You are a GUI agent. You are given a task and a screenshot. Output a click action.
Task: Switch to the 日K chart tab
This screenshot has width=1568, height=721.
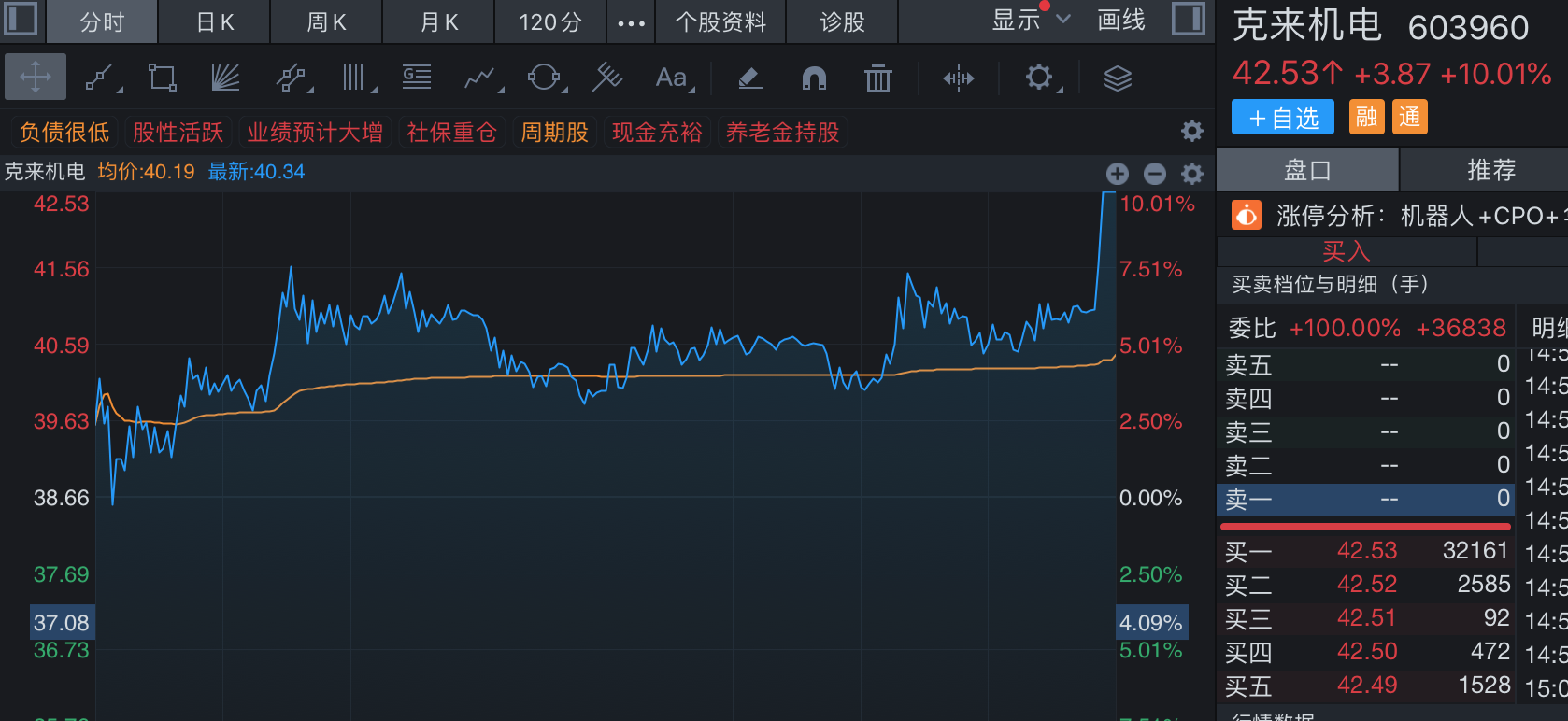215,22
